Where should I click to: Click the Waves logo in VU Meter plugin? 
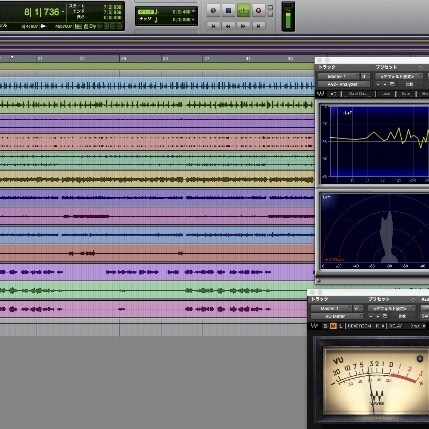314,326
